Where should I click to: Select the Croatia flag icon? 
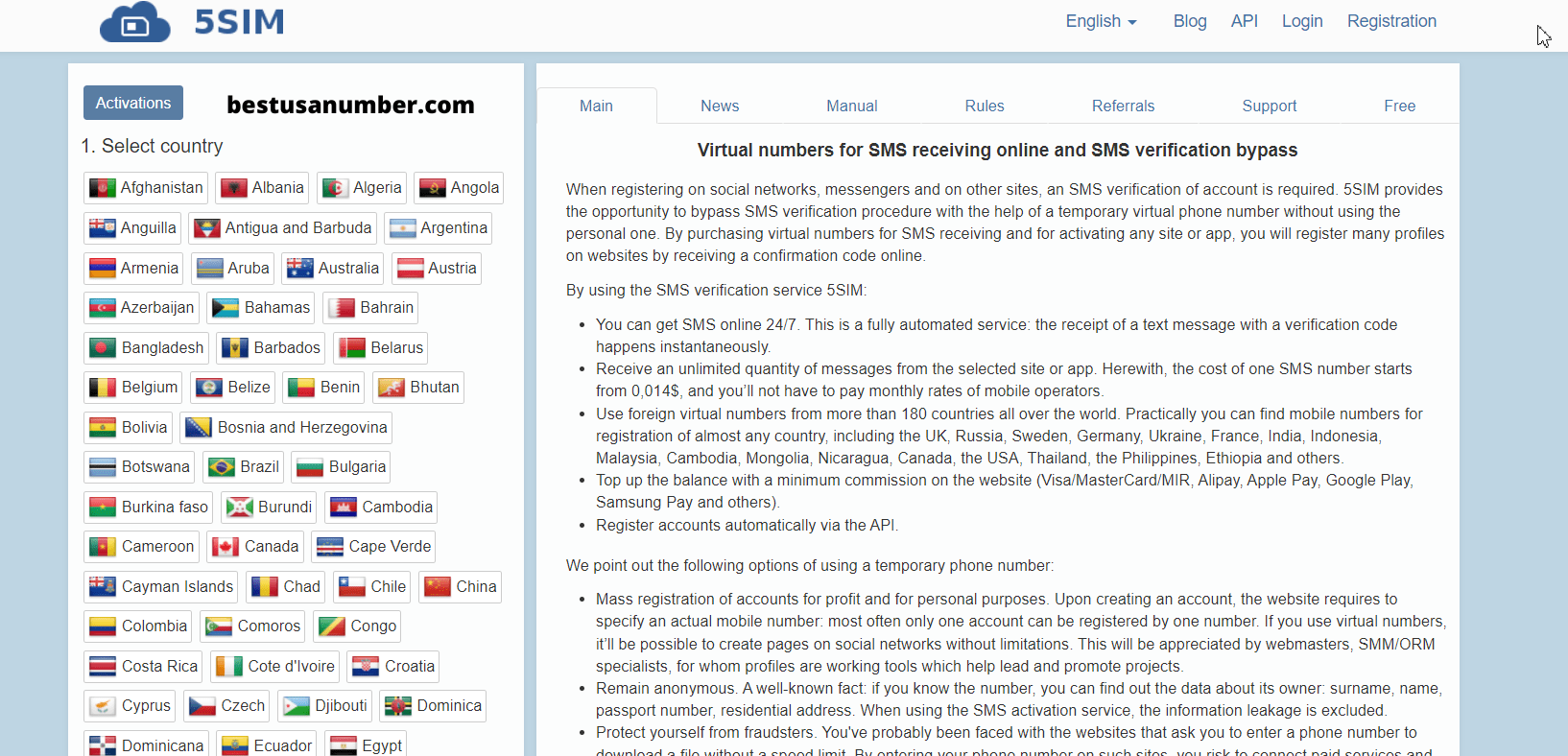click(366, 667)
